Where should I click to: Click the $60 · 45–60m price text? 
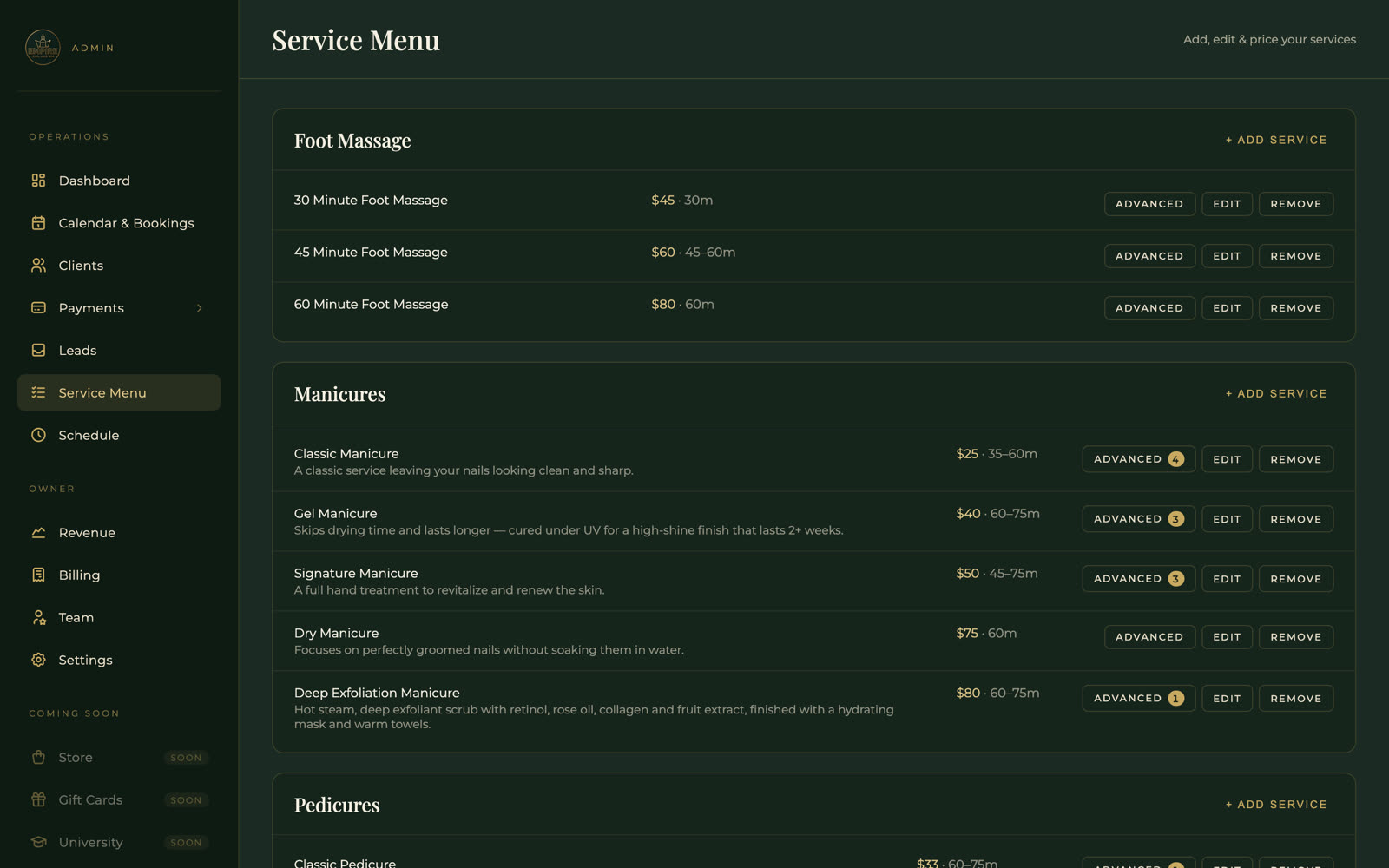tap(694, 253)
